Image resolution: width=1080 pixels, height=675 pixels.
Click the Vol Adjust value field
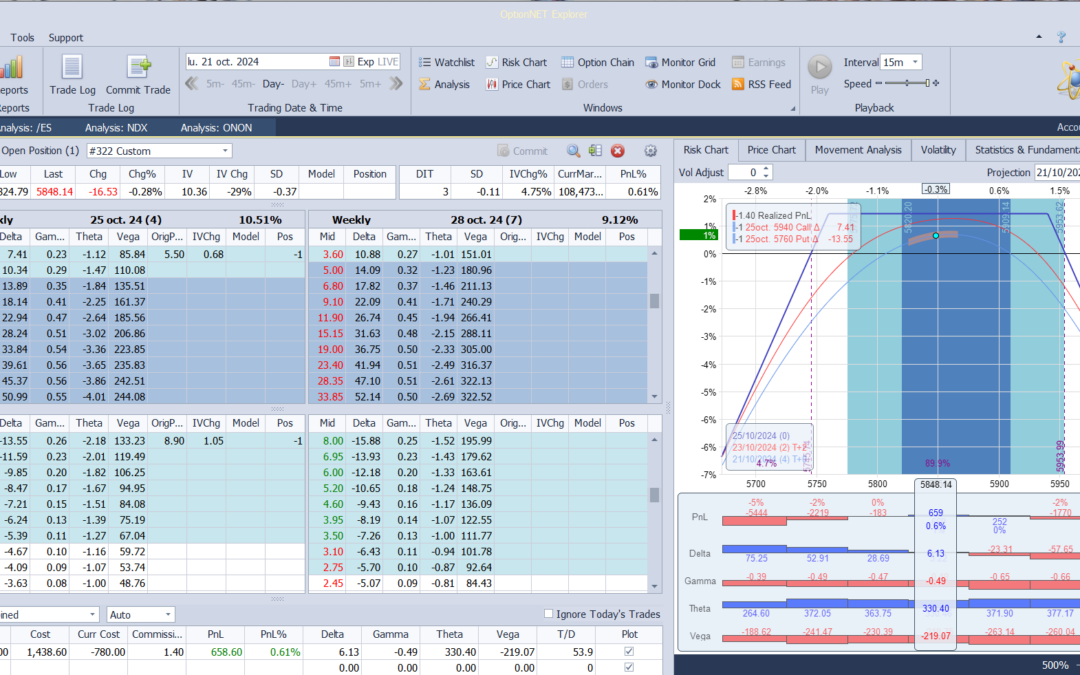745,172
